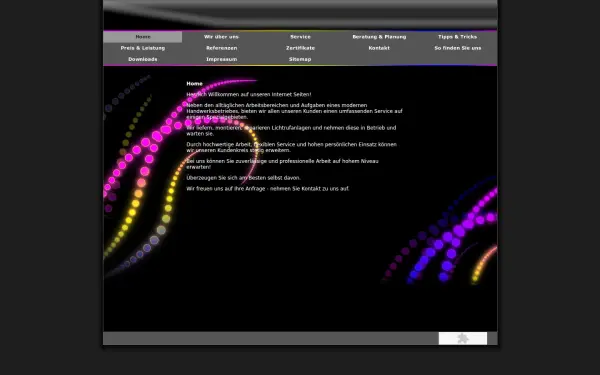Screen dimensions: 600x375
Task: Click the puzzle piece plugin icon
Action: pos(463,338)
